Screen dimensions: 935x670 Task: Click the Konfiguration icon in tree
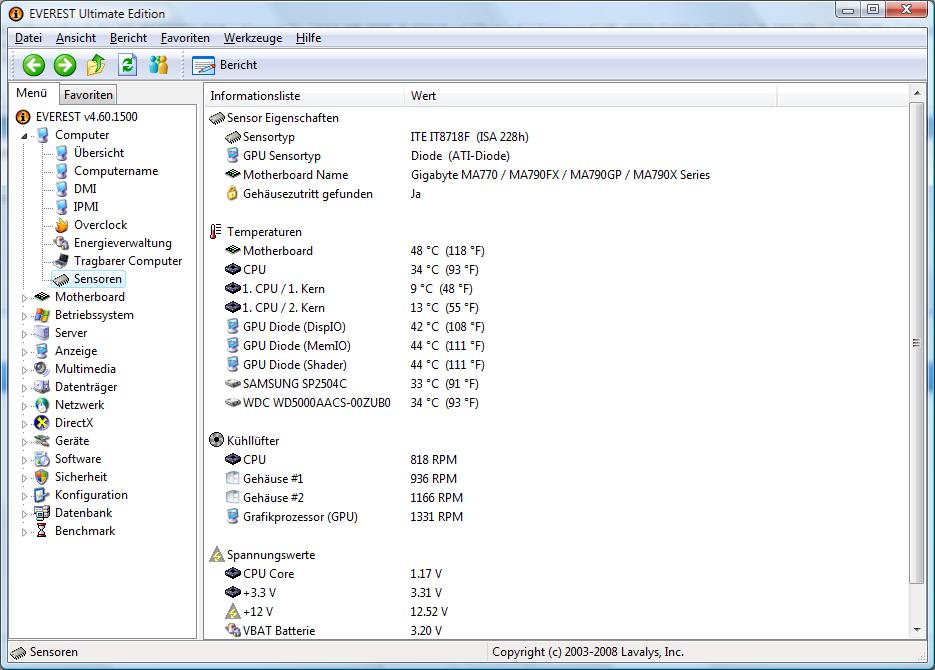[42, 495]
